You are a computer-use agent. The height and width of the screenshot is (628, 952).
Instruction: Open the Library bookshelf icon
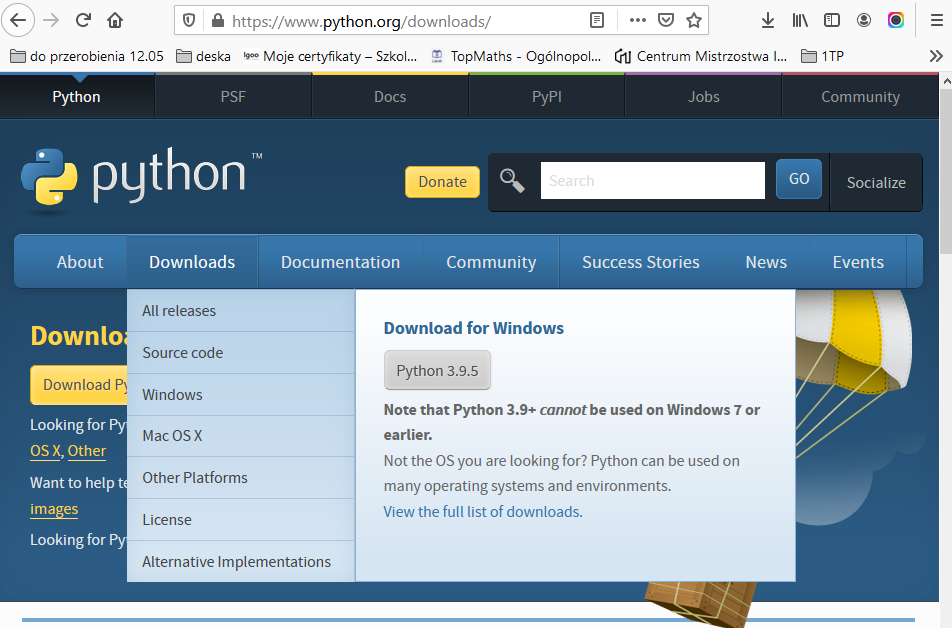800,21
